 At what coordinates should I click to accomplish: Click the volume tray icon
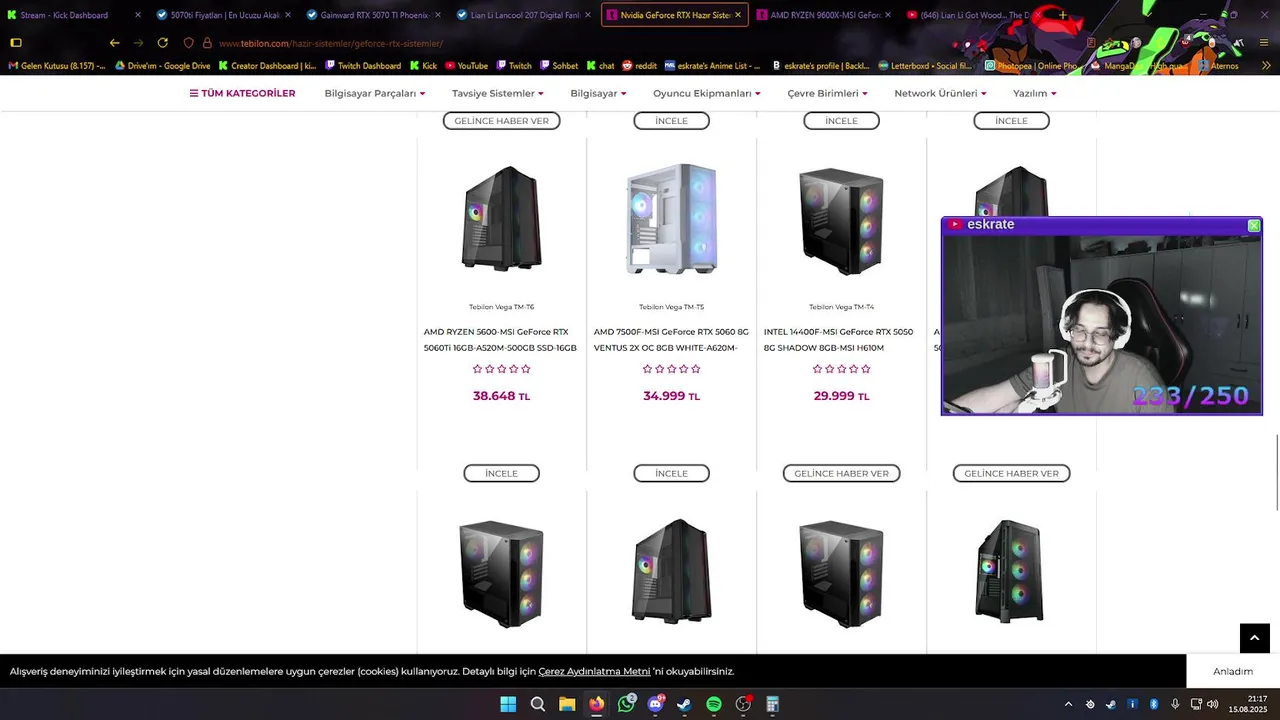click(x=1212, y=704)
